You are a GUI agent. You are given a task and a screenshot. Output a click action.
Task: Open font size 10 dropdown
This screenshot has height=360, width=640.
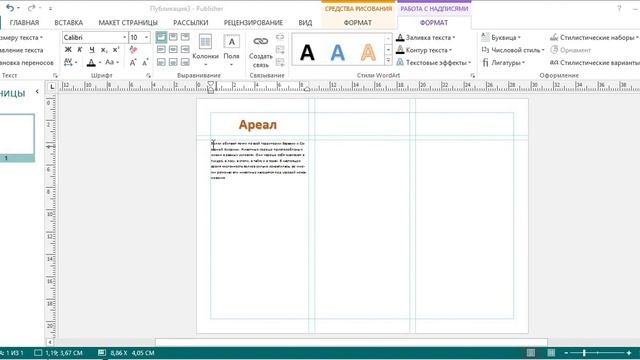coord(146,38)
